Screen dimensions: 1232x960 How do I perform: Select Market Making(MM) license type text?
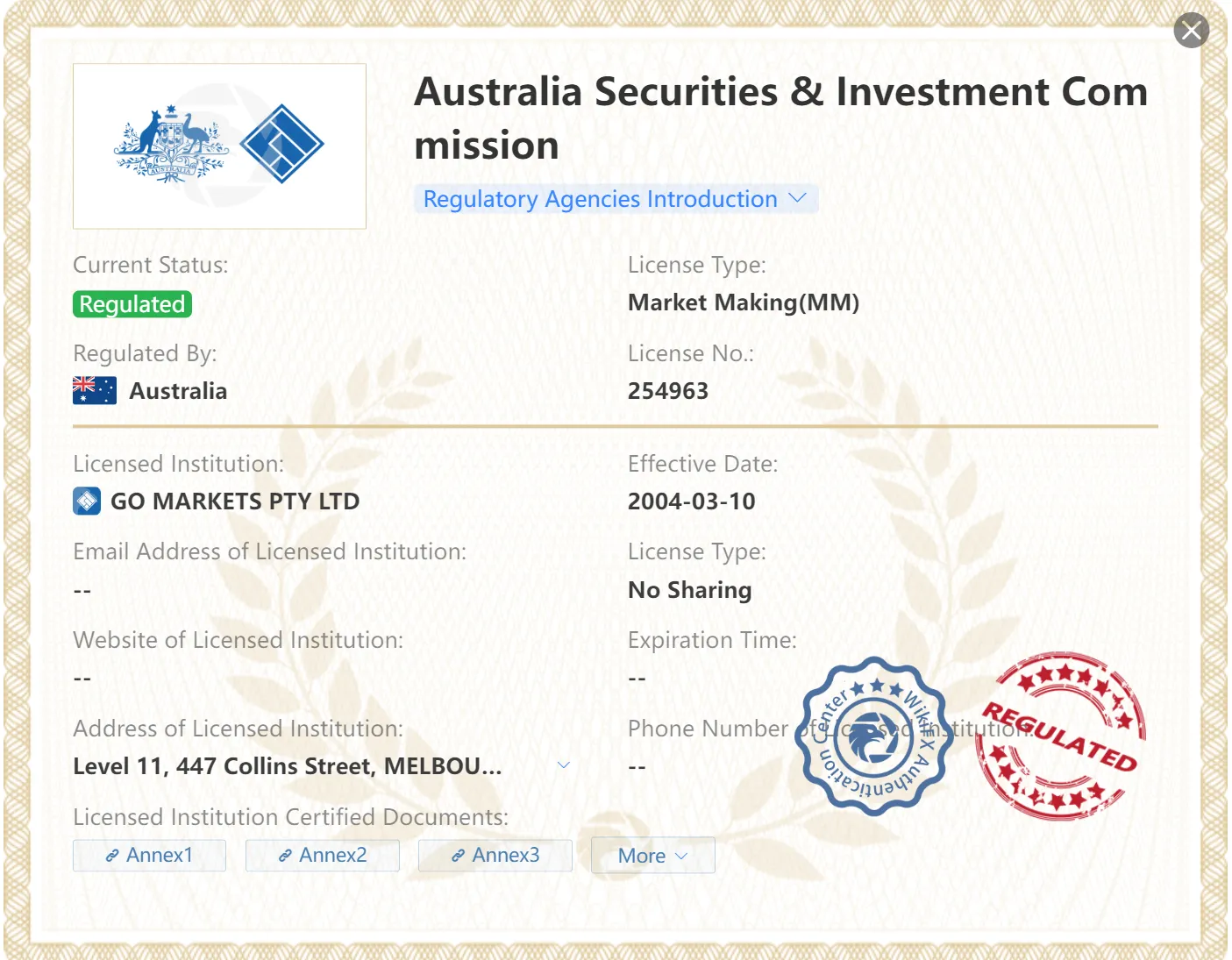(744, 302)
